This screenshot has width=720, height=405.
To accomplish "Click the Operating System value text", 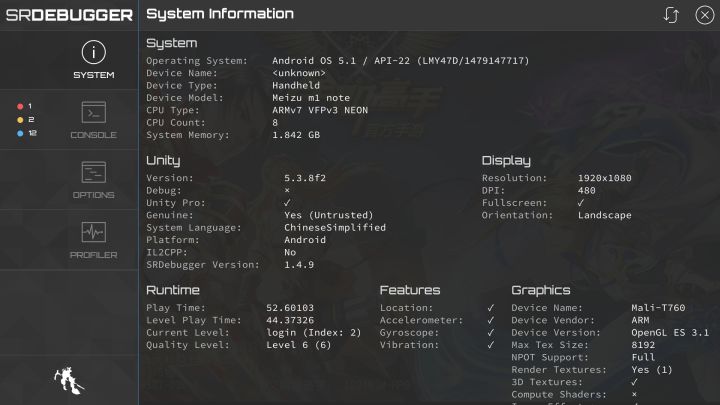I will [400, 61].
